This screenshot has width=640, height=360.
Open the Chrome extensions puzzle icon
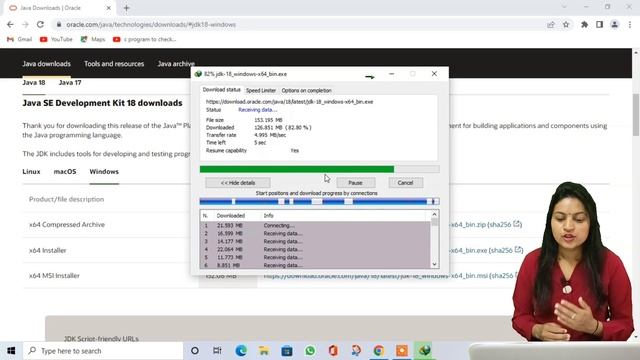584,24
